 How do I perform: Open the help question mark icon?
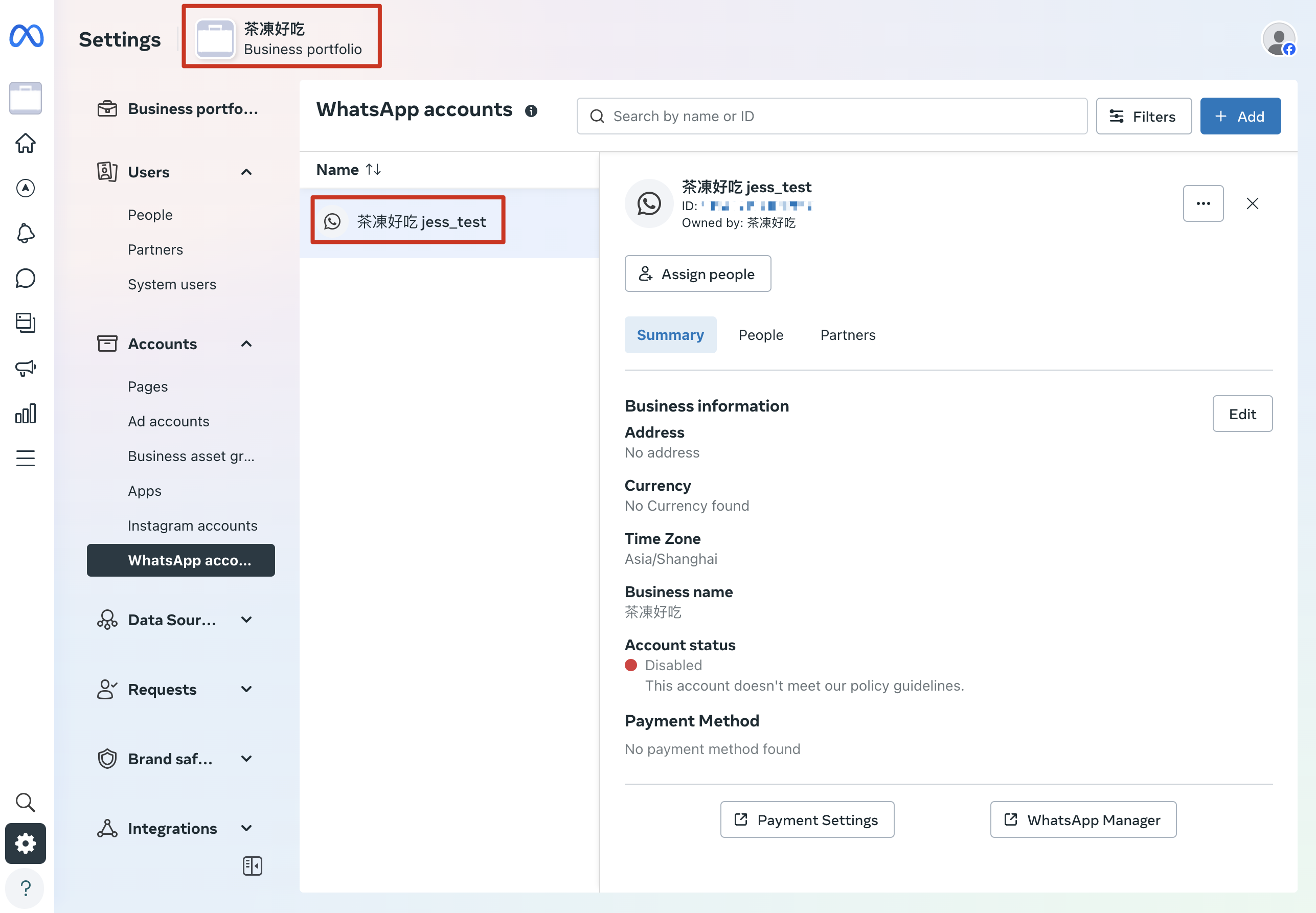[26, 888]
